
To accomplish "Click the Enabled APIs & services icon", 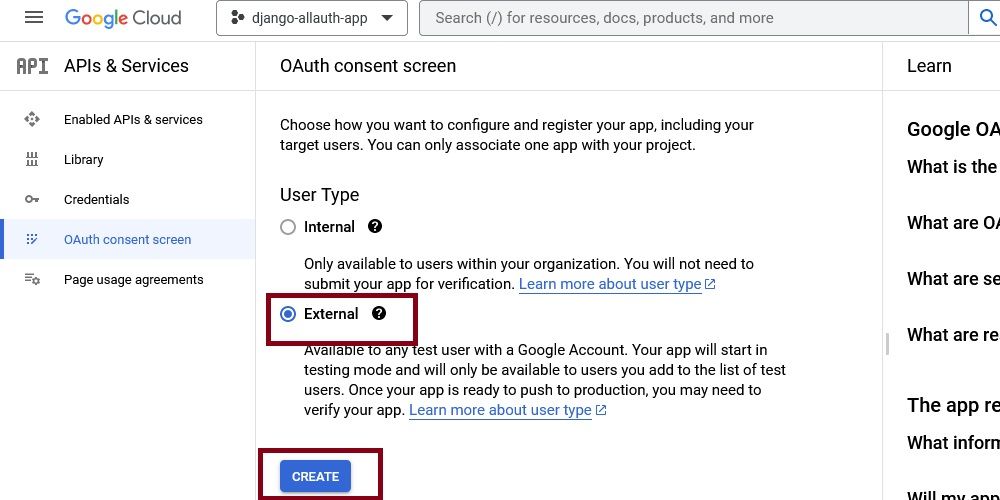I will (32, 119).
